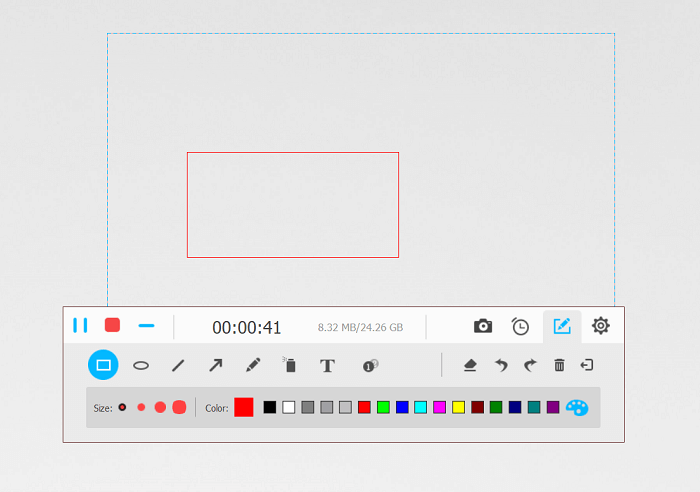
Task: Pick the black color swatch
Action: pyautogui.click(x=270, y=407)
